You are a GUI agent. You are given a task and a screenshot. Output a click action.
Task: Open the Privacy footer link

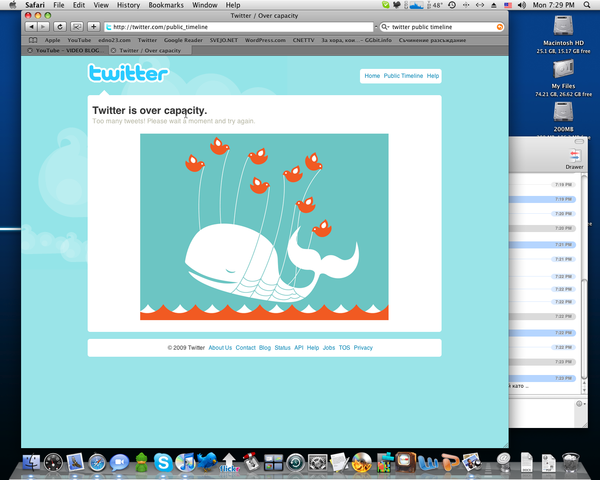[x=363, y=348]
